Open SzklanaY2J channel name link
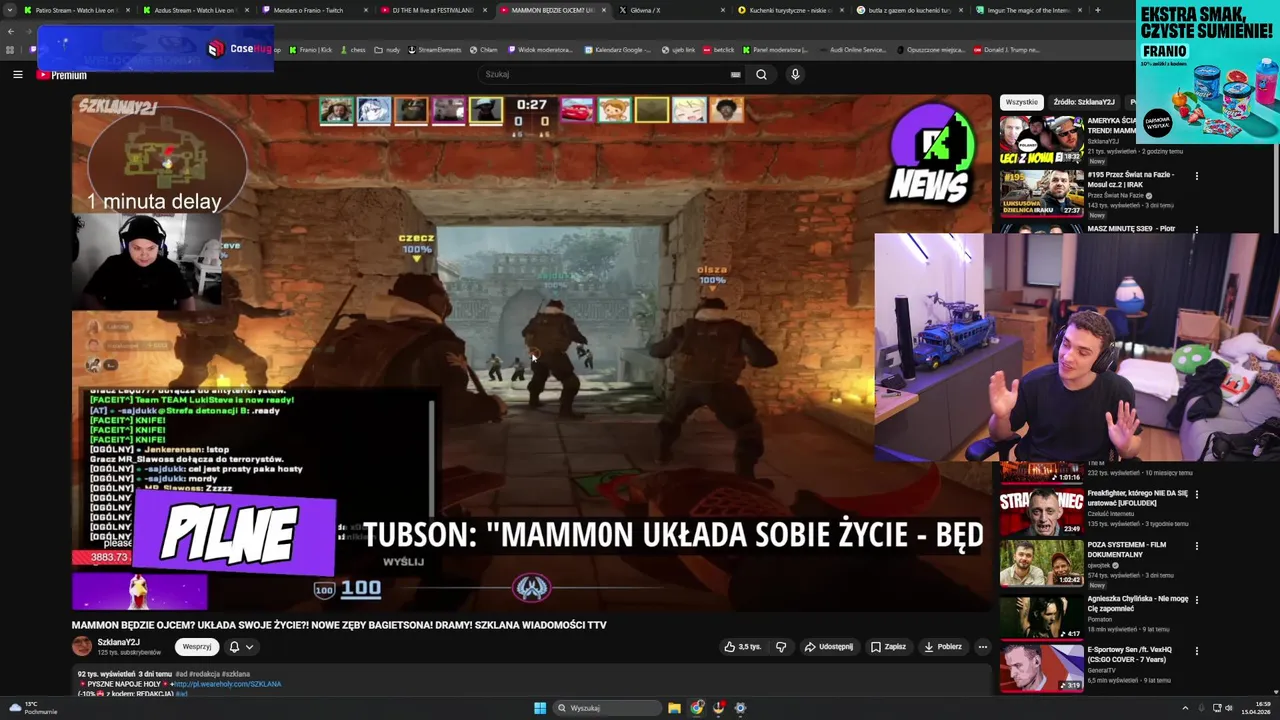Image resolution: width=1280 pixels, height=720 pixels. (x=118, y=642)
